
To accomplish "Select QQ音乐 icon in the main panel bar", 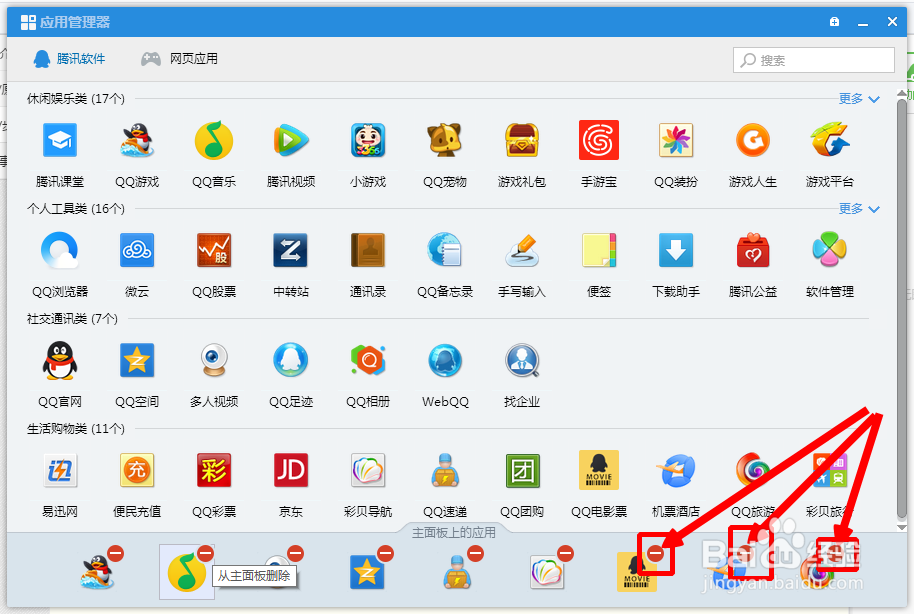I will tap(187, 573).
